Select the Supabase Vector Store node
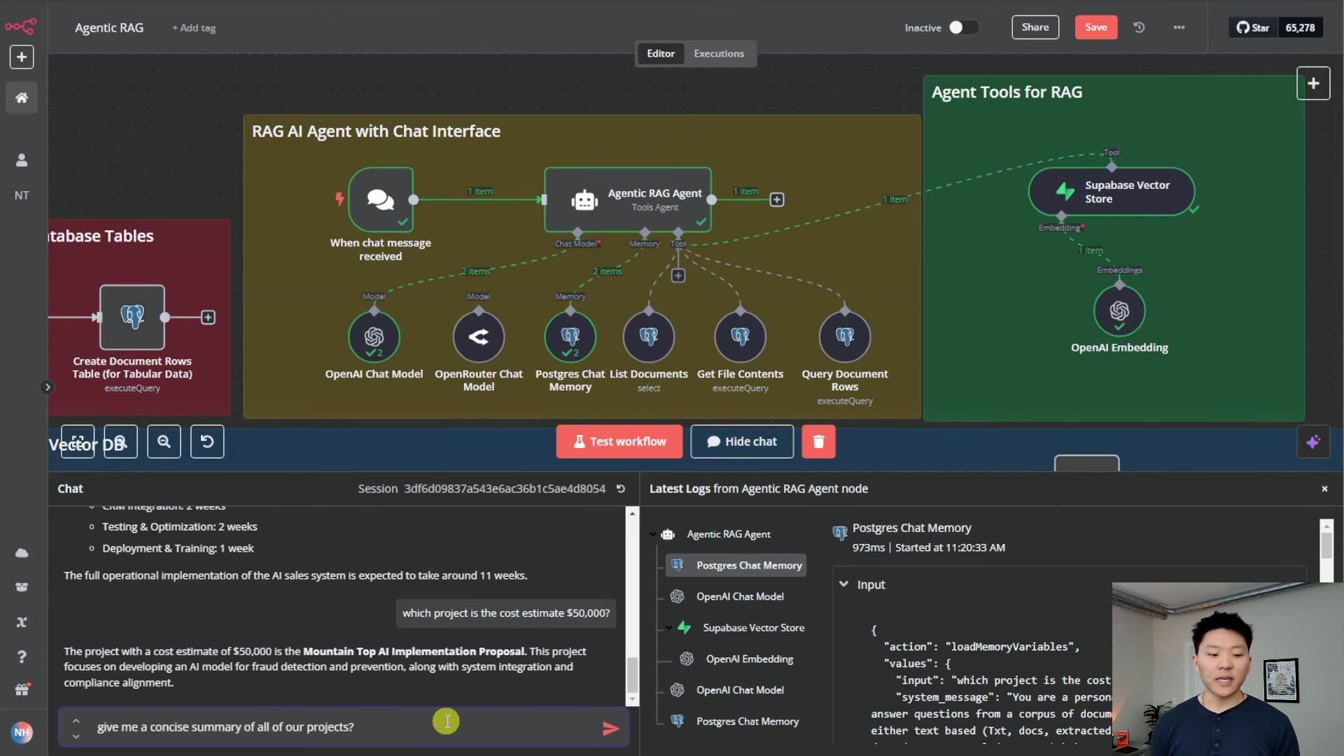Image resolution: width=1344 pixels, height=756 pixels. pyautogui.click(x=1112, y=191)
